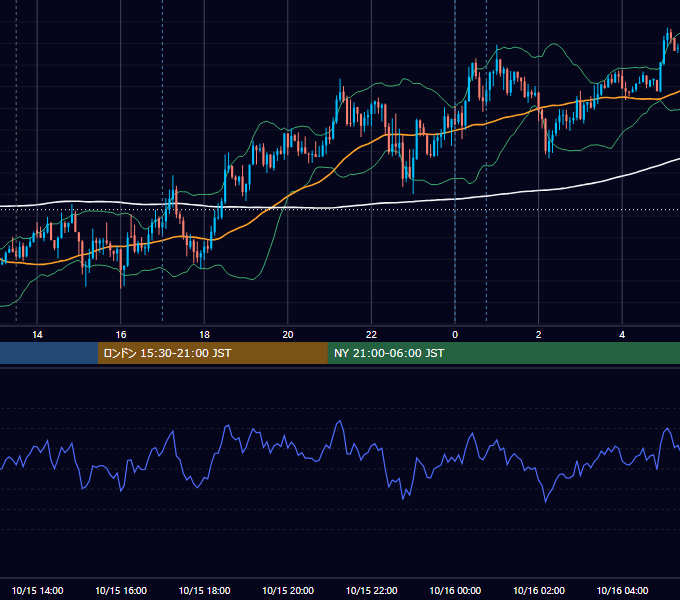Screen dimensions: 680x600
Task: Click the 10/15 22:00 date label
Action: click(x=371, y=590)
